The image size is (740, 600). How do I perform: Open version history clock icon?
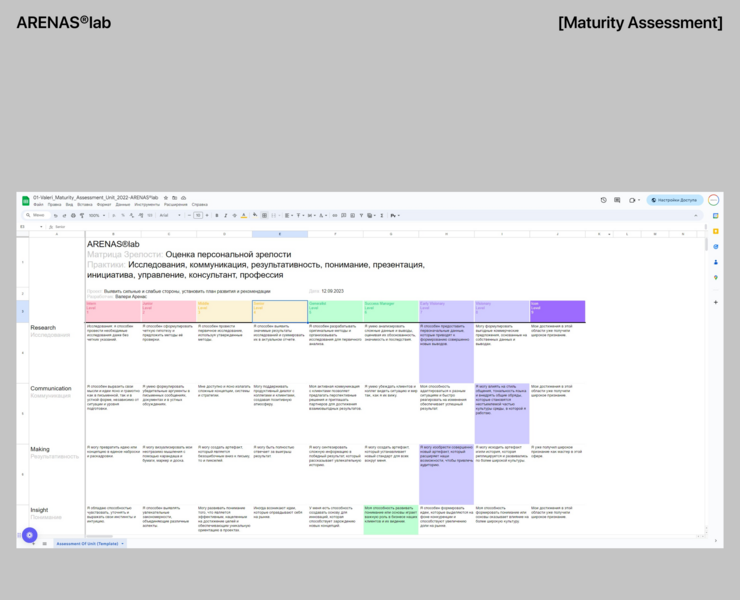[x=603, y=200]
